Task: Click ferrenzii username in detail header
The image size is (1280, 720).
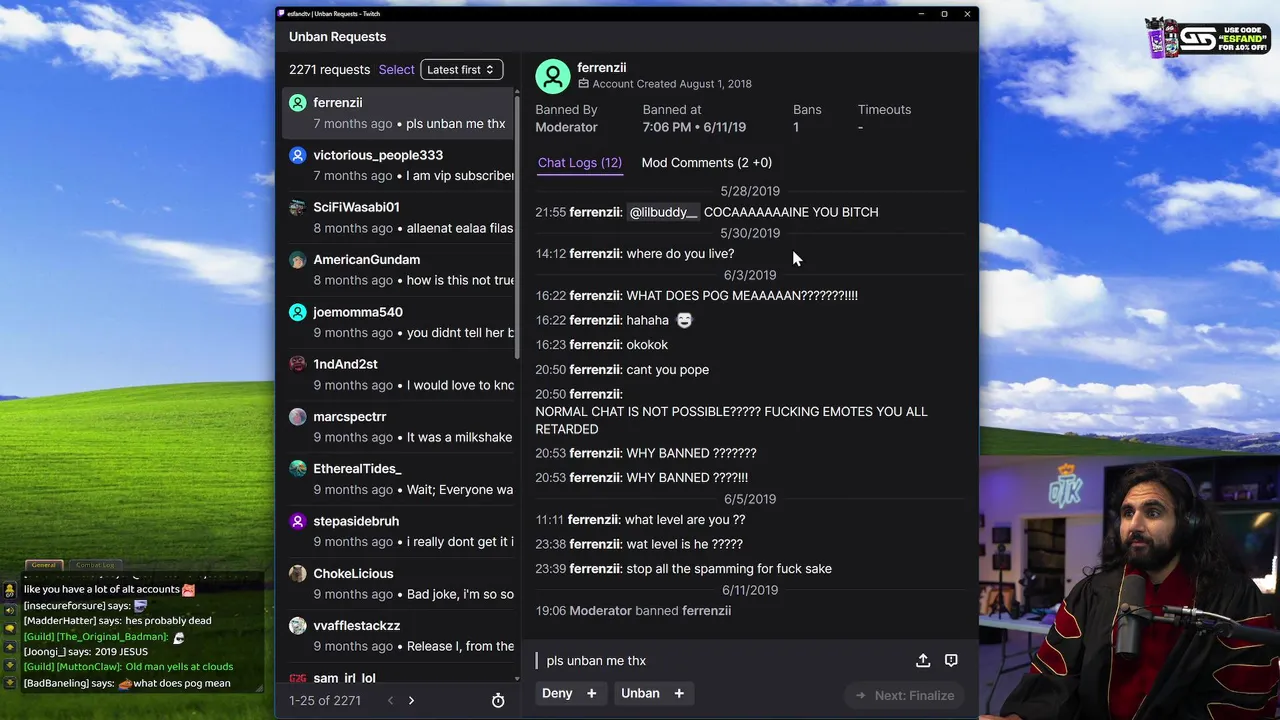Action: click(601, 67)
